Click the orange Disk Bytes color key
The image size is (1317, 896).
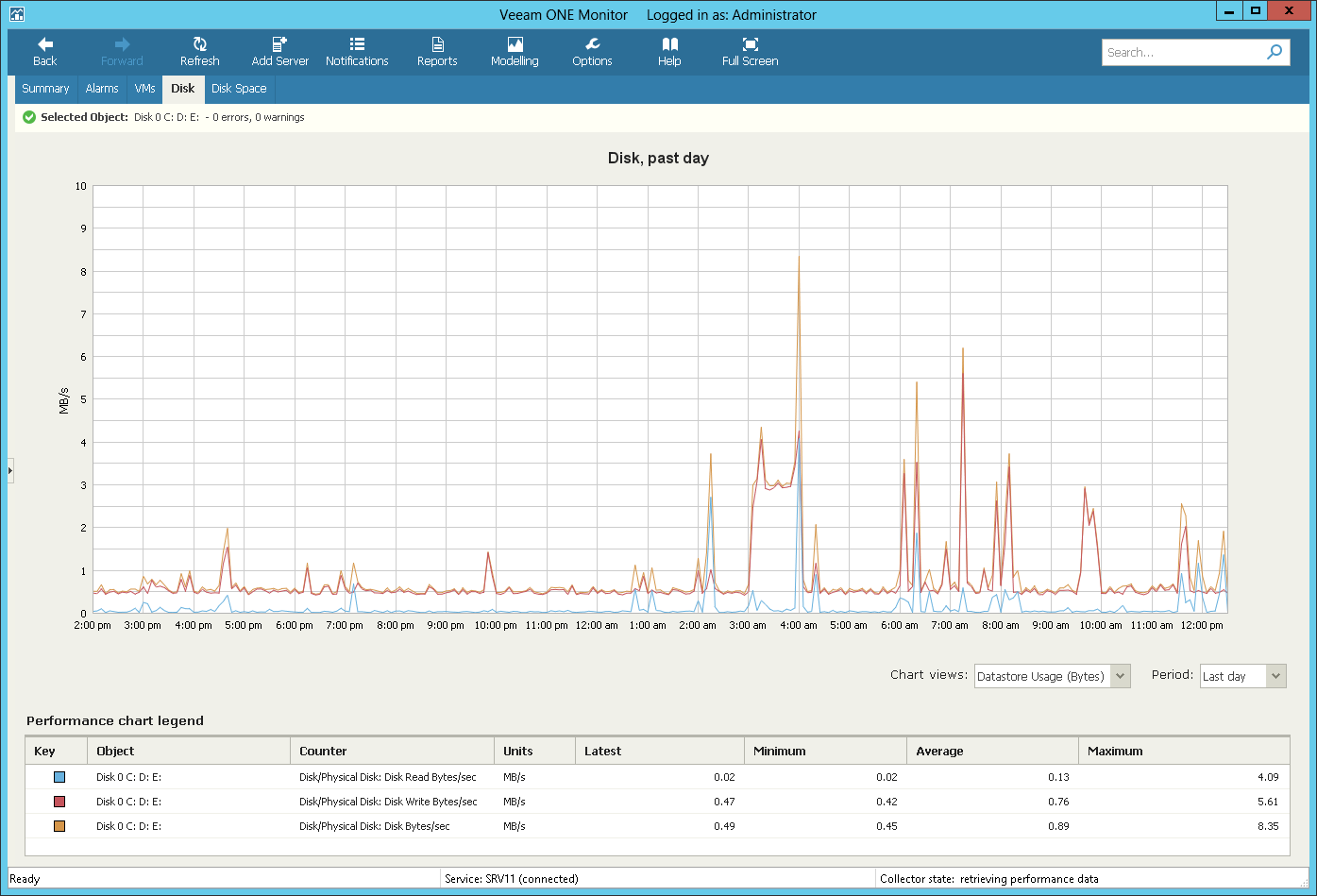pyautogui.click(x=59, y=826)
